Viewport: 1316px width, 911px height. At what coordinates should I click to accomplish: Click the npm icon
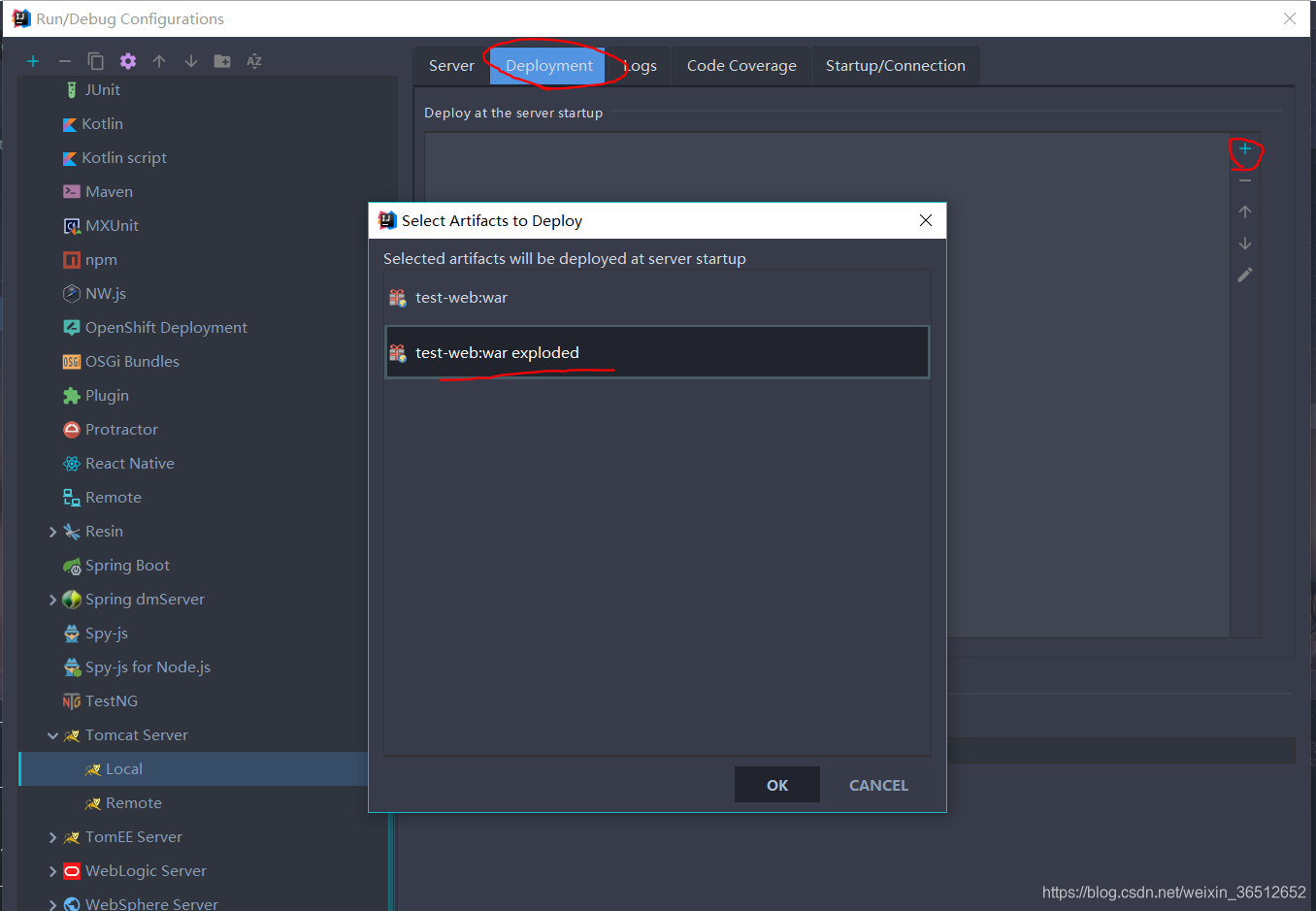click(72, 260)
